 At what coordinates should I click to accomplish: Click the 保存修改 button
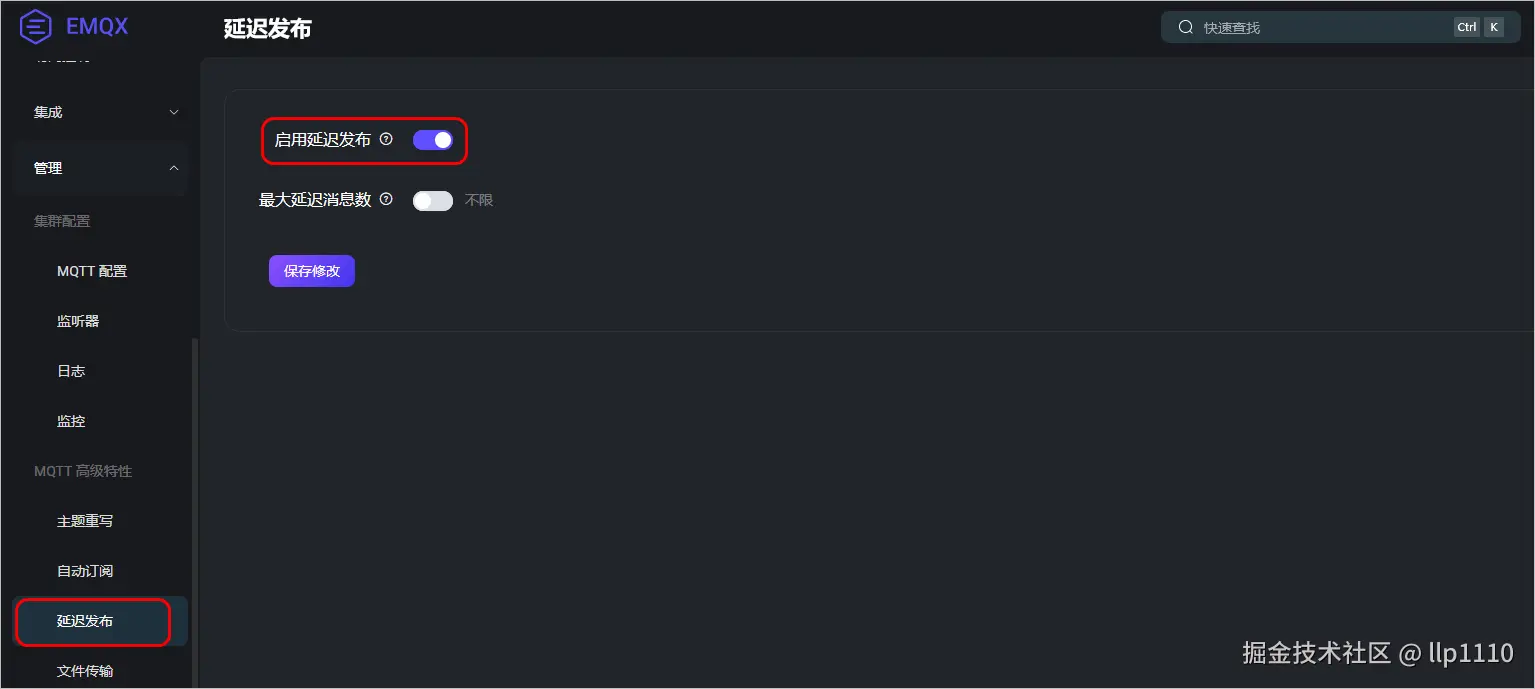coord(312,271)
